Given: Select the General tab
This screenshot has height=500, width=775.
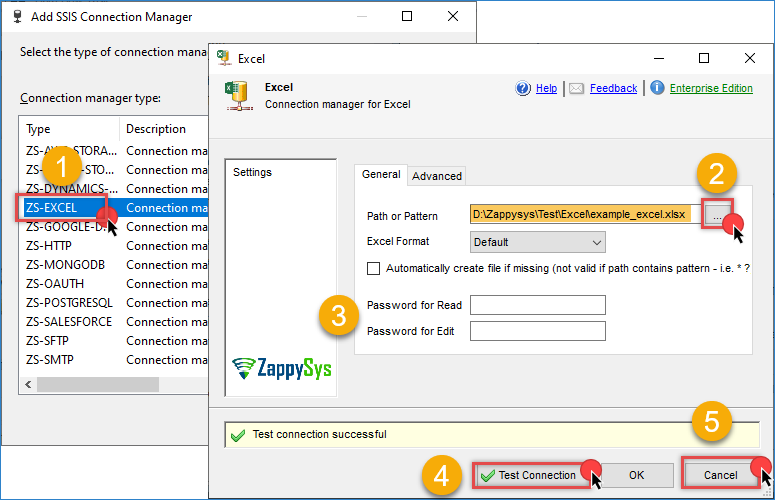Looking at the screenshot, I should pos(381,174).
